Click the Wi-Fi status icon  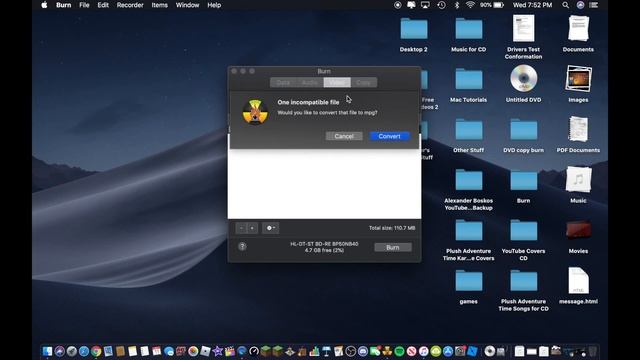pyautogui.click(x=470, y=5)
